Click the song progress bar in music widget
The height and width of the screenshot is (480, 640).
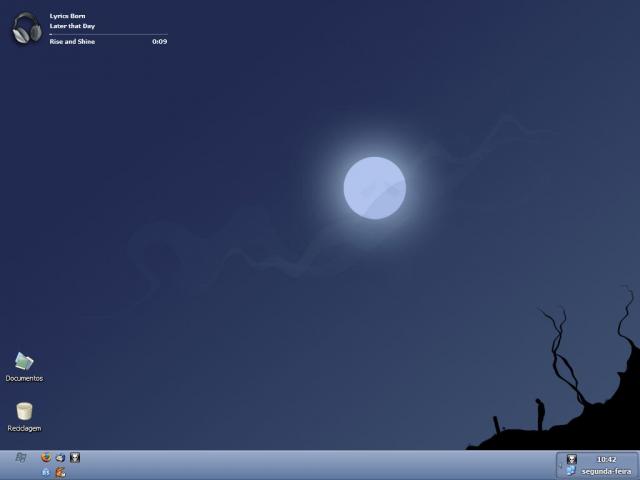(x=108, y=34)
